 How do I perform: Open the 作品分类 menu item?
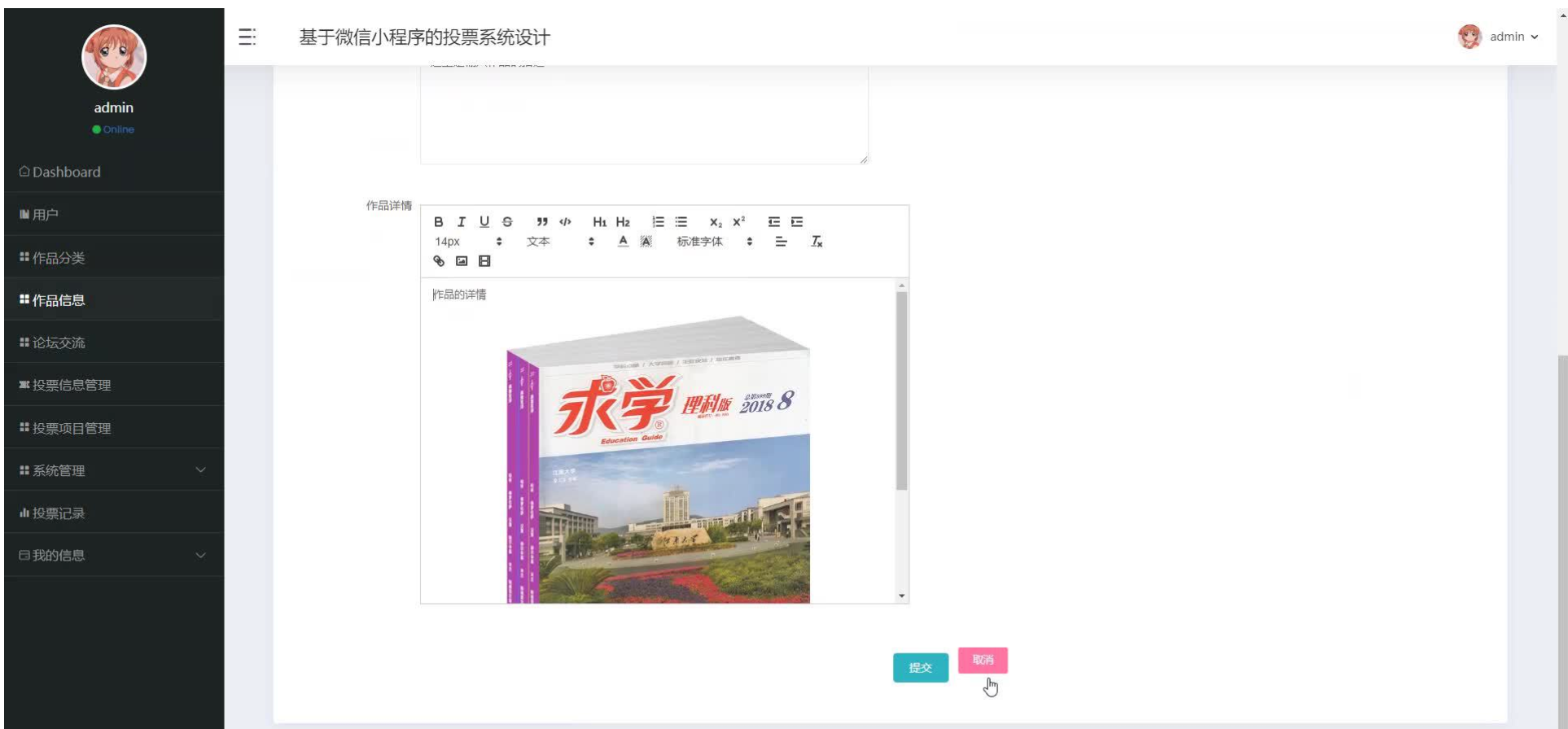click(113, 257)
